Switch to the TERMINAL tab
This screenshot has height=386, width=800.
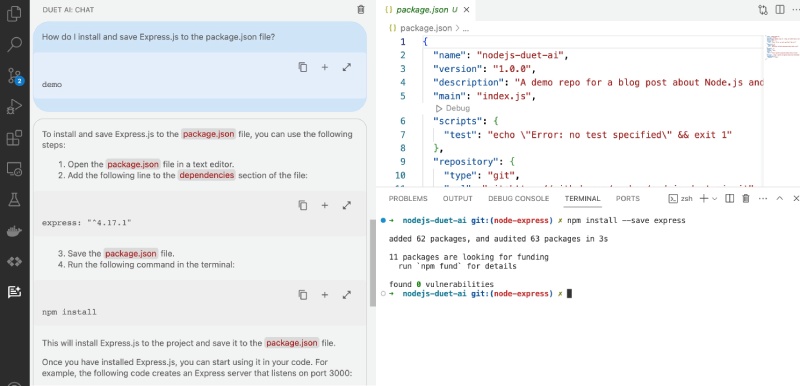[582, 198]
